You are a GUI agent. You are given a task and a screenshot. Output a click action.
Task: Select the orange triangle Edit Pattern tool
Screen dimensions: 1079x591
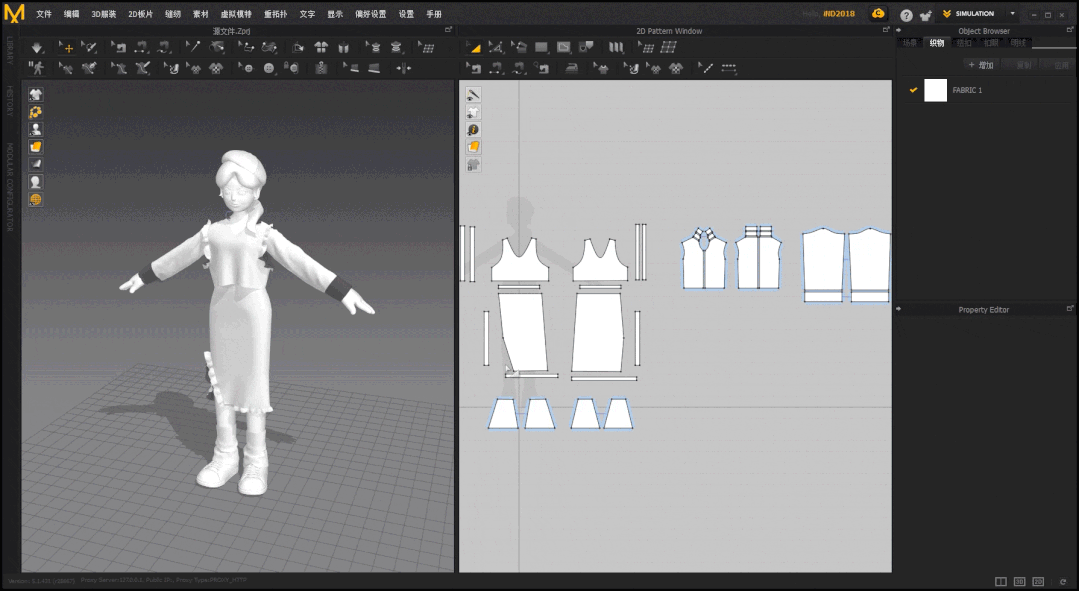[474, 48]
